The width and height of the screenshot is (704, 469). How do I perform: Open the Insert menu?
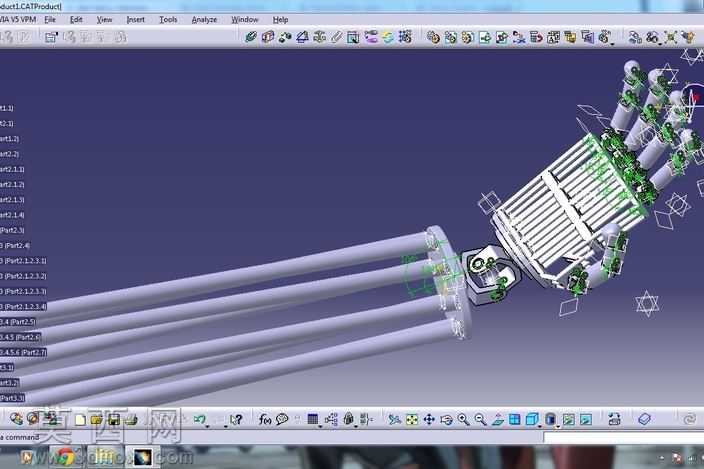(136, 20)
